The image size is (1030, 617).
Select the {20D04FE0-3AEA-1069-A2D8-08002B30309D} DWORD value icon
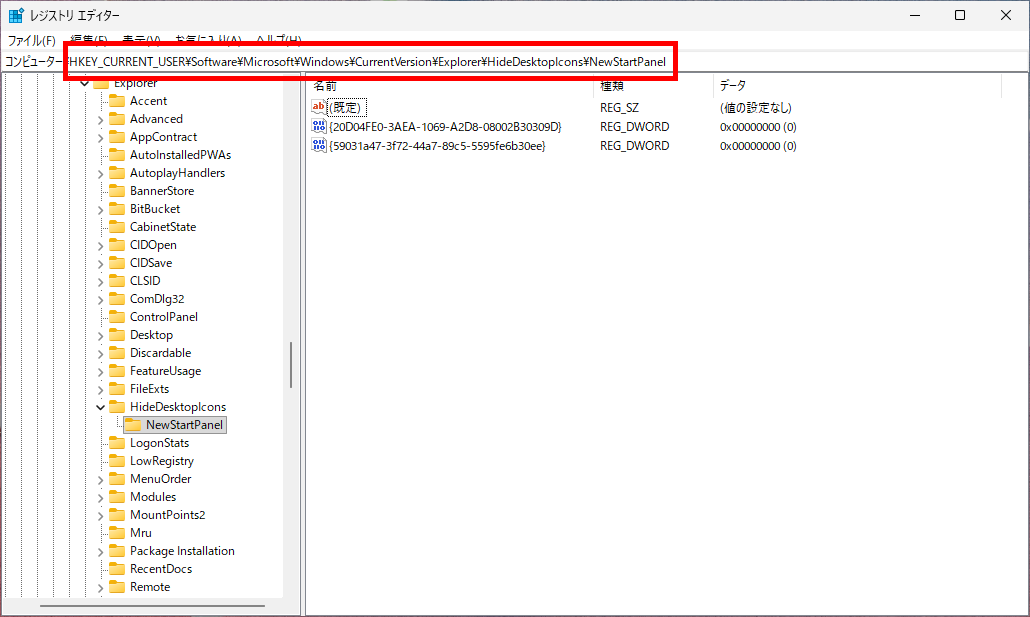click(x=319, y=127)
